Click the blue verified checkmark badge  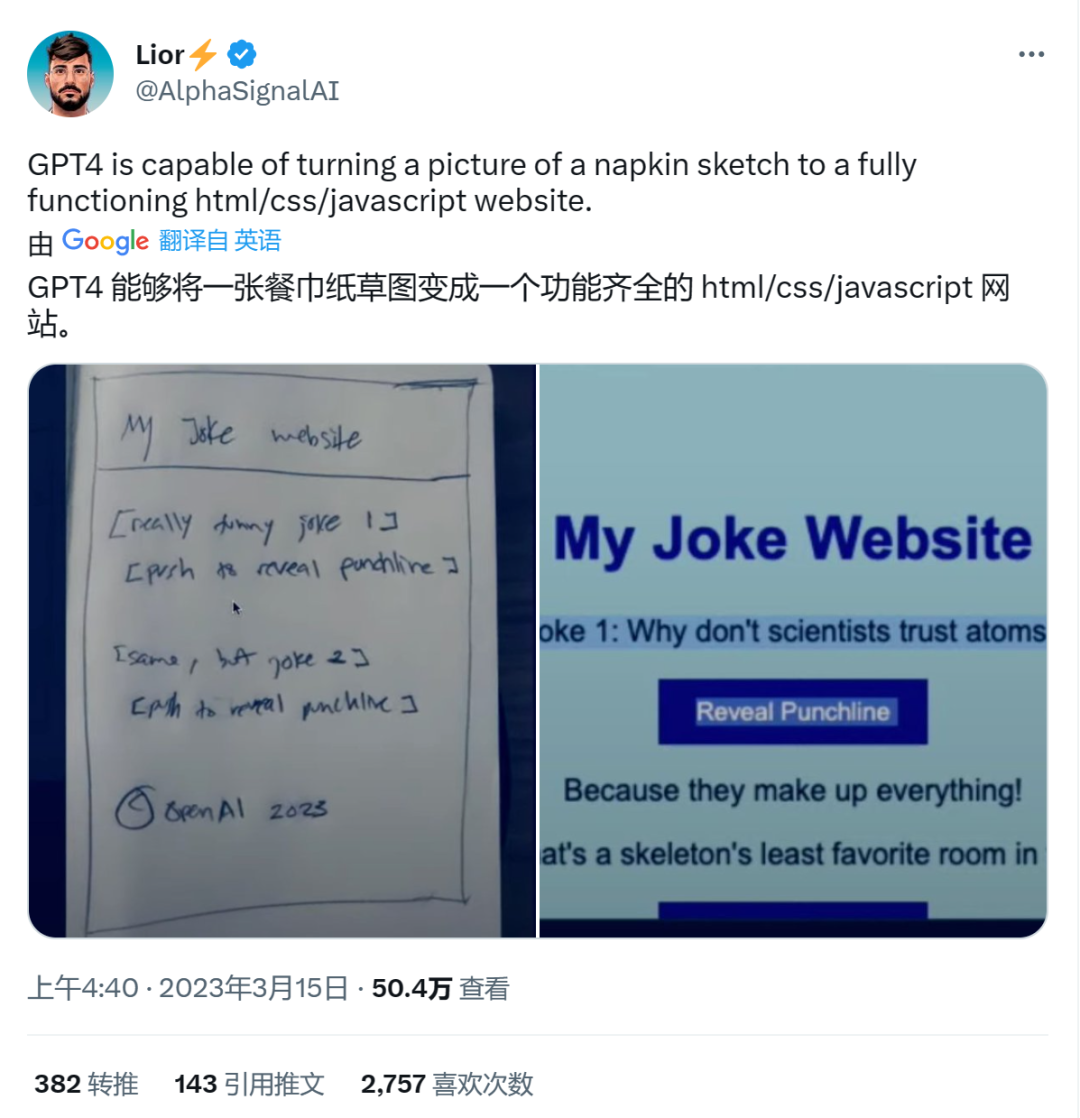242,54
